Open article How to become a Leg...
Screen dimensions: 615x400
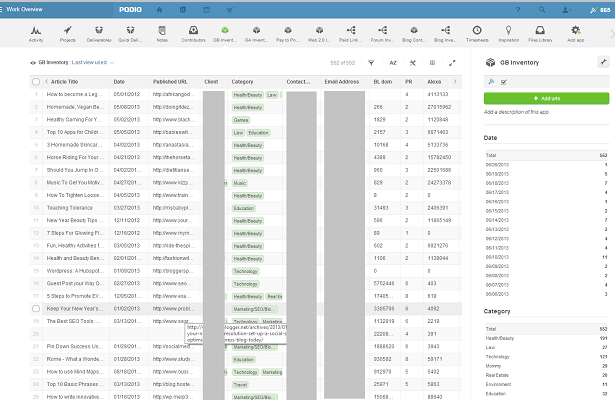[x=72, y=93]
